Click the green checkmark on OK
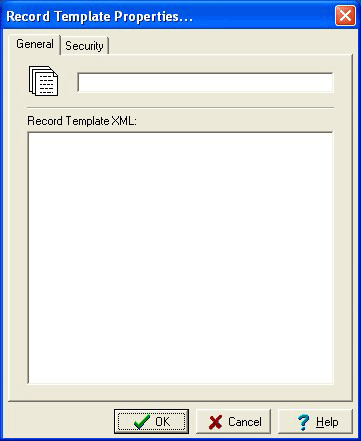The height and width of the screenshot is (441, 361). pos(142,422)
